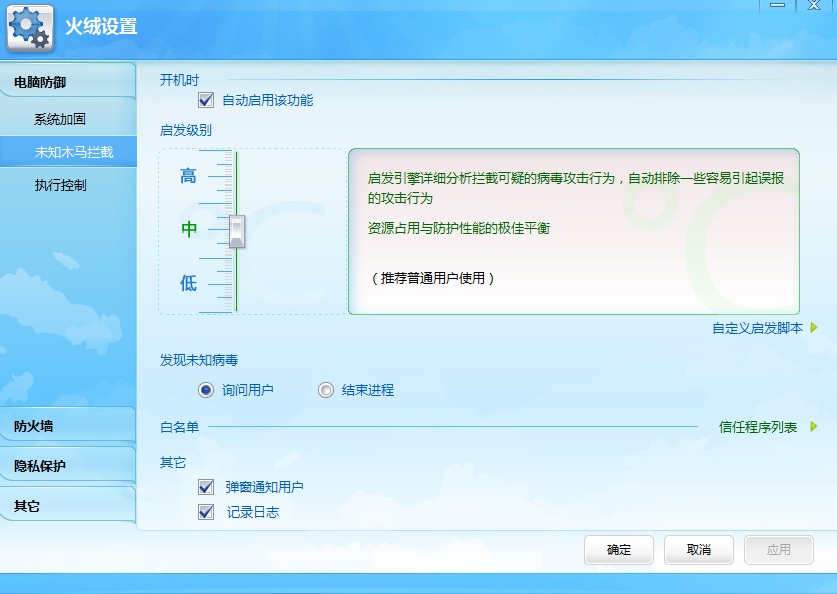Image resolution: width=837 pixels, height=594 pixels.
Task: Expand the 隐私保护 sidebar section
Action: [67, 466]
